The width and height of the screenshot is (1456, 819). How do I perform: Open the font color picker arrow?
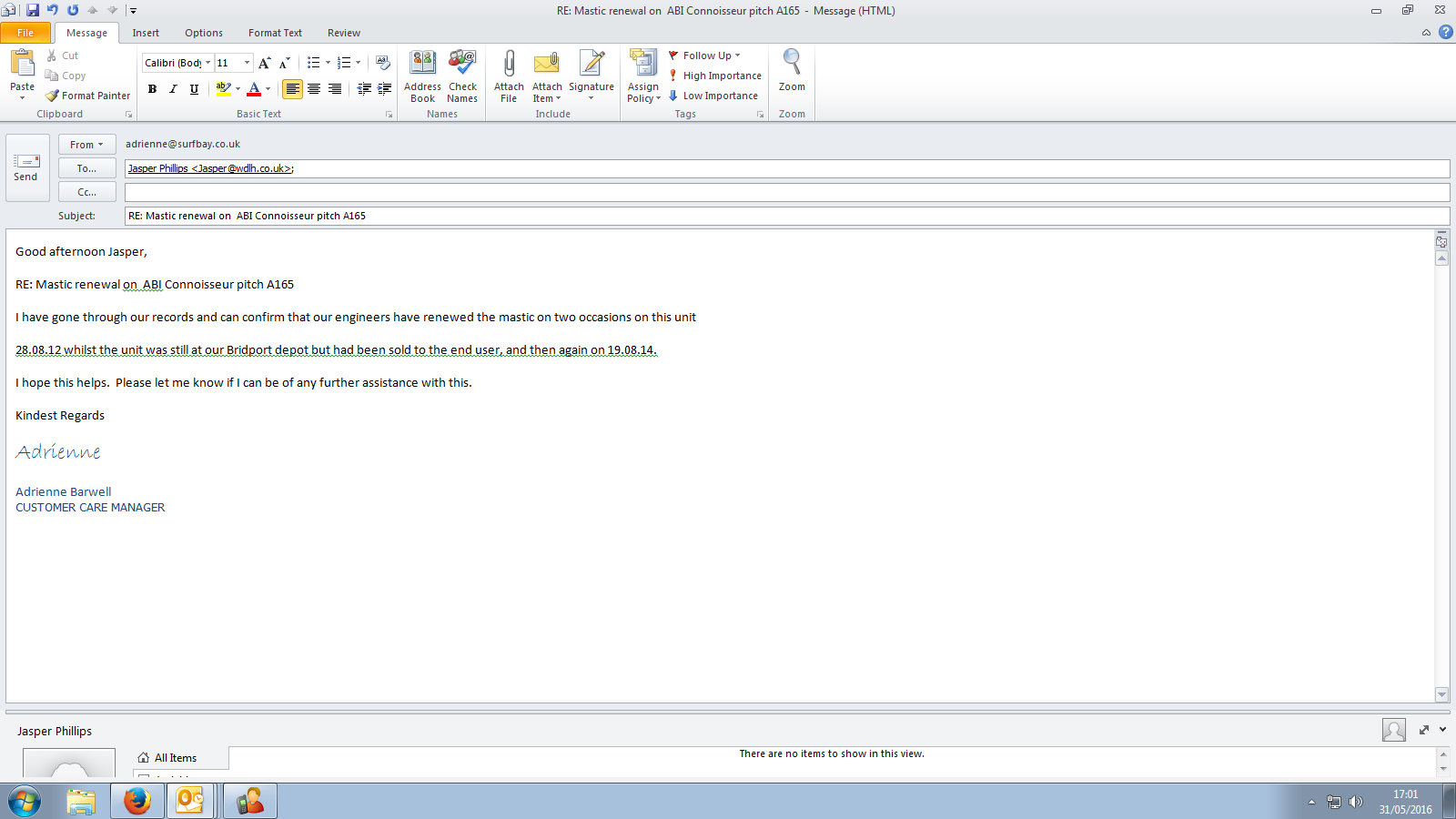pyautogui.click(x=268, y=89)
